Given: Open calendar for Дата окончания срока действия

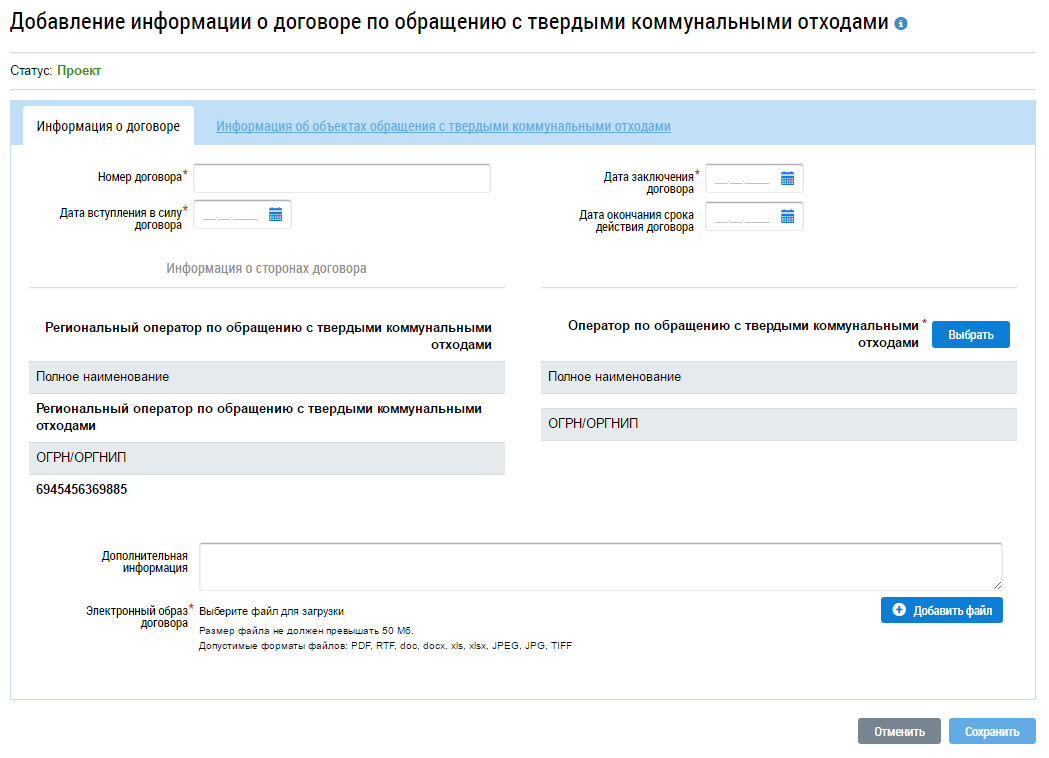Looking at the screenshot, I should point(787,216).
